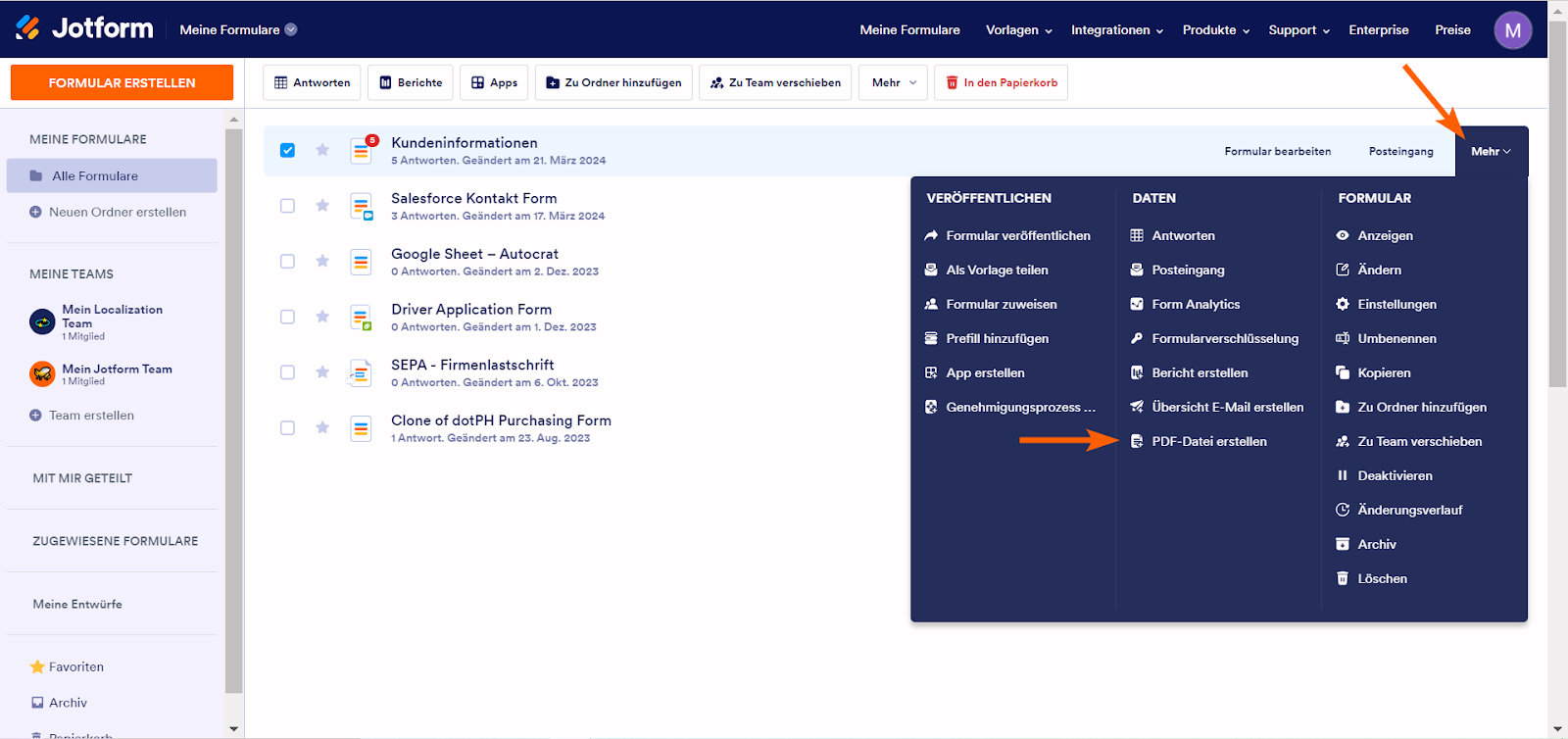Viewport: 1568px width, 739px height.
Task: Click the Apps toolbar button
Action: click(494, 82)
